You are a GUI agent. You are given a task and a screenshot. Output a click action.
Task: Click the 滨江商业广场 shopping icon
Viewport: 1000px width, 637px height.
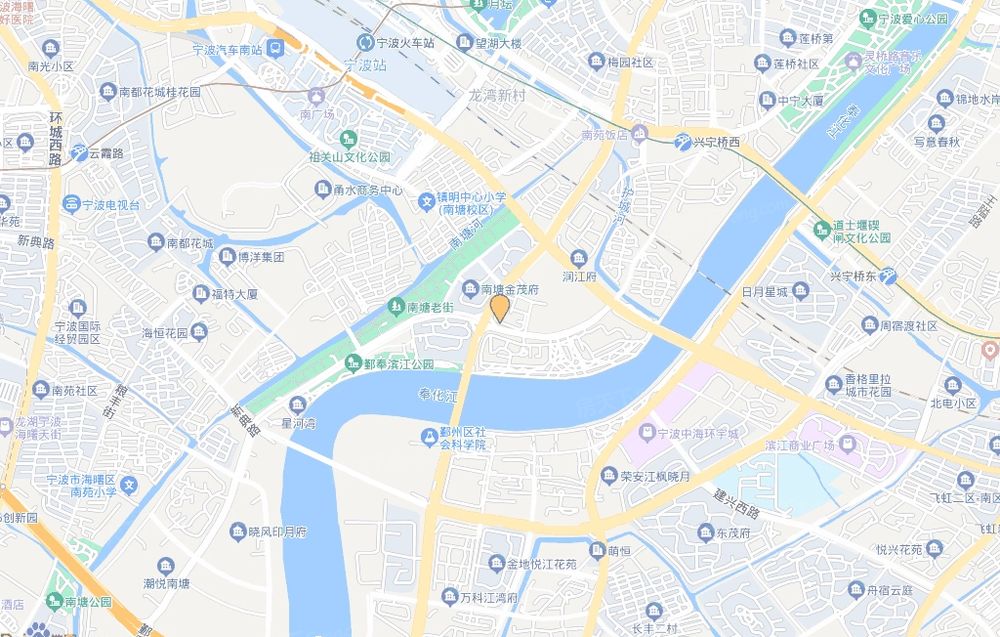point(847,444)
